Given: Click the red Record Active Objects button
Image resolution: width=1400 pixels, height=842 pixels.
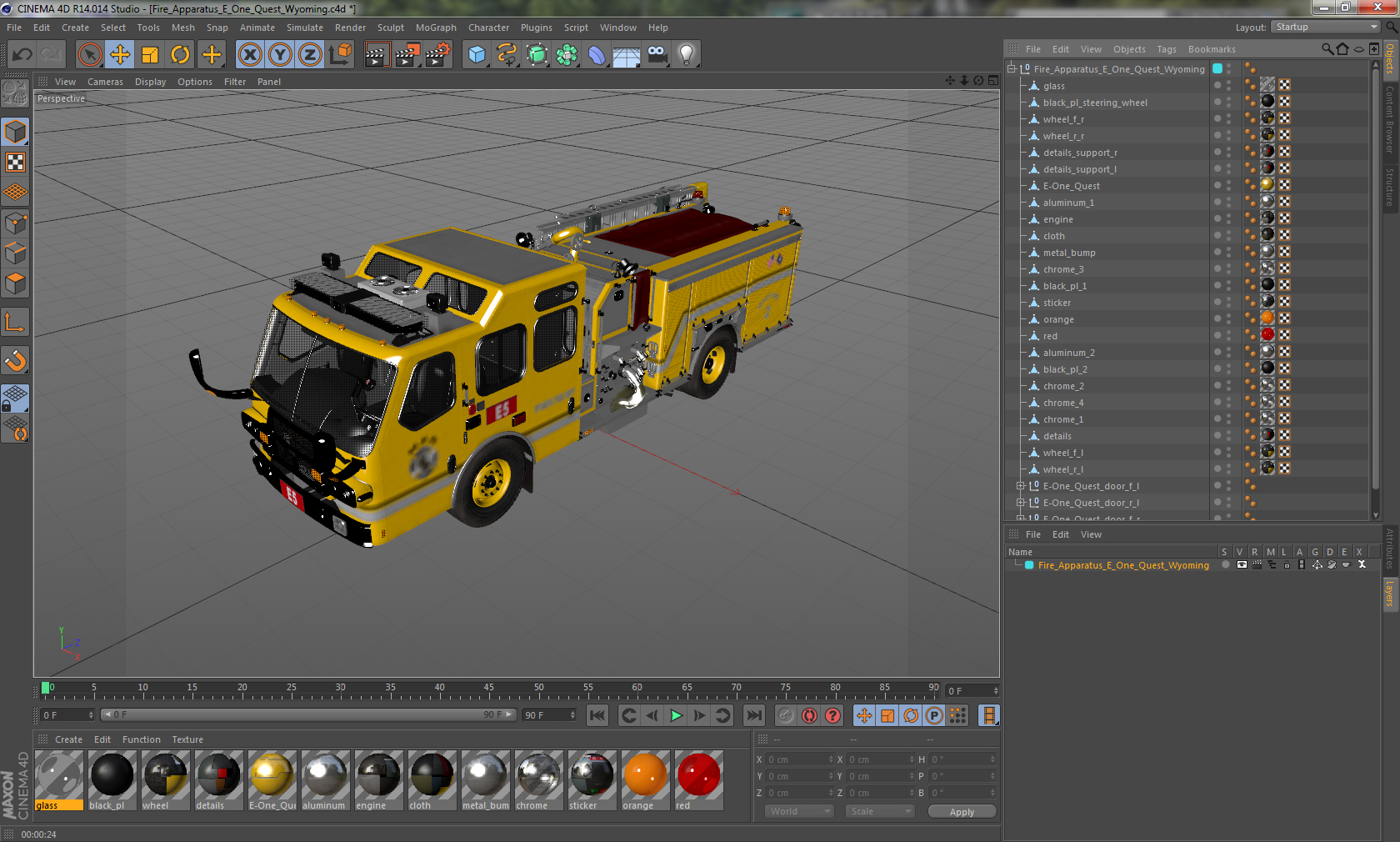Looking at the screenshot, I should pyautogui.click(x=809, y=715).
